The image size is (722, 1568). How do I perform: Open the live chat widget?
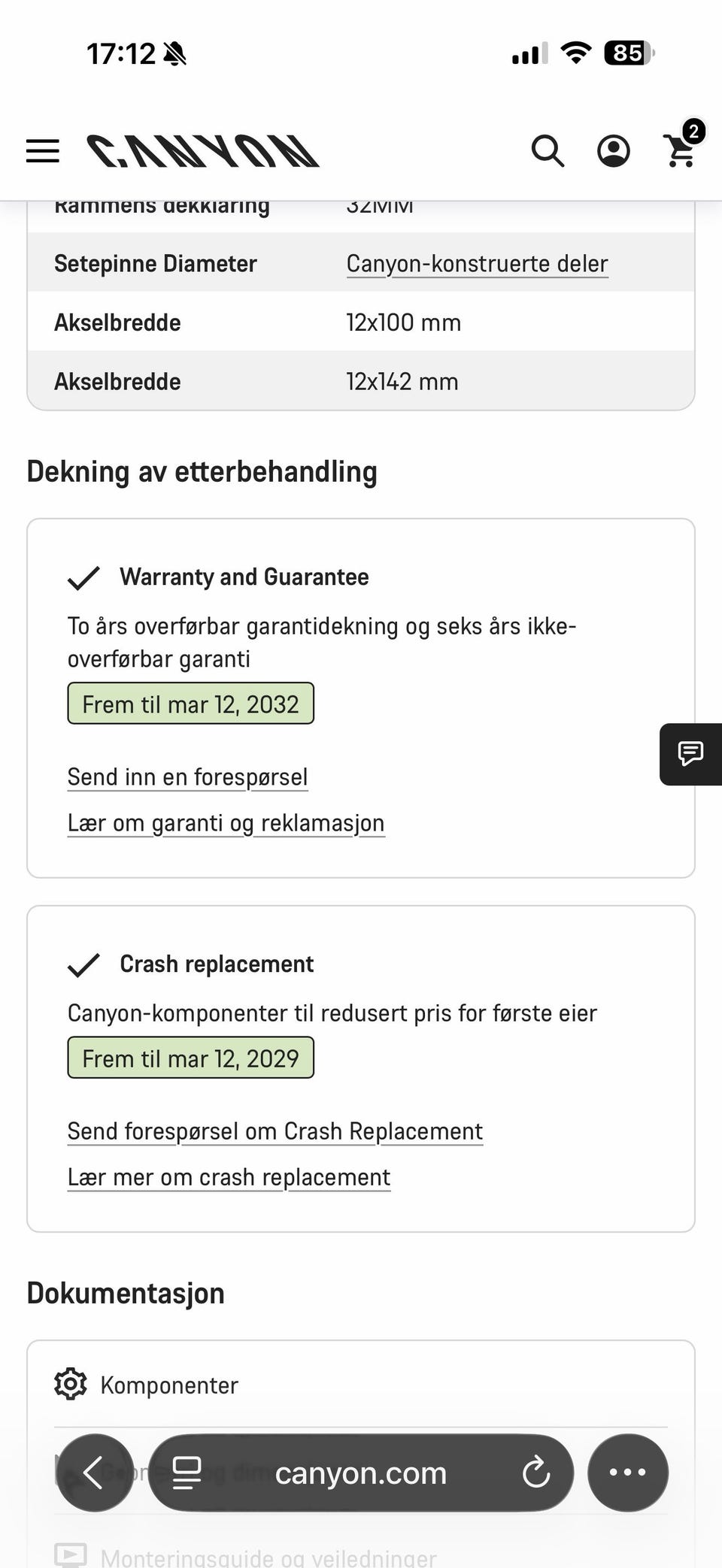(x=690, y=754)
